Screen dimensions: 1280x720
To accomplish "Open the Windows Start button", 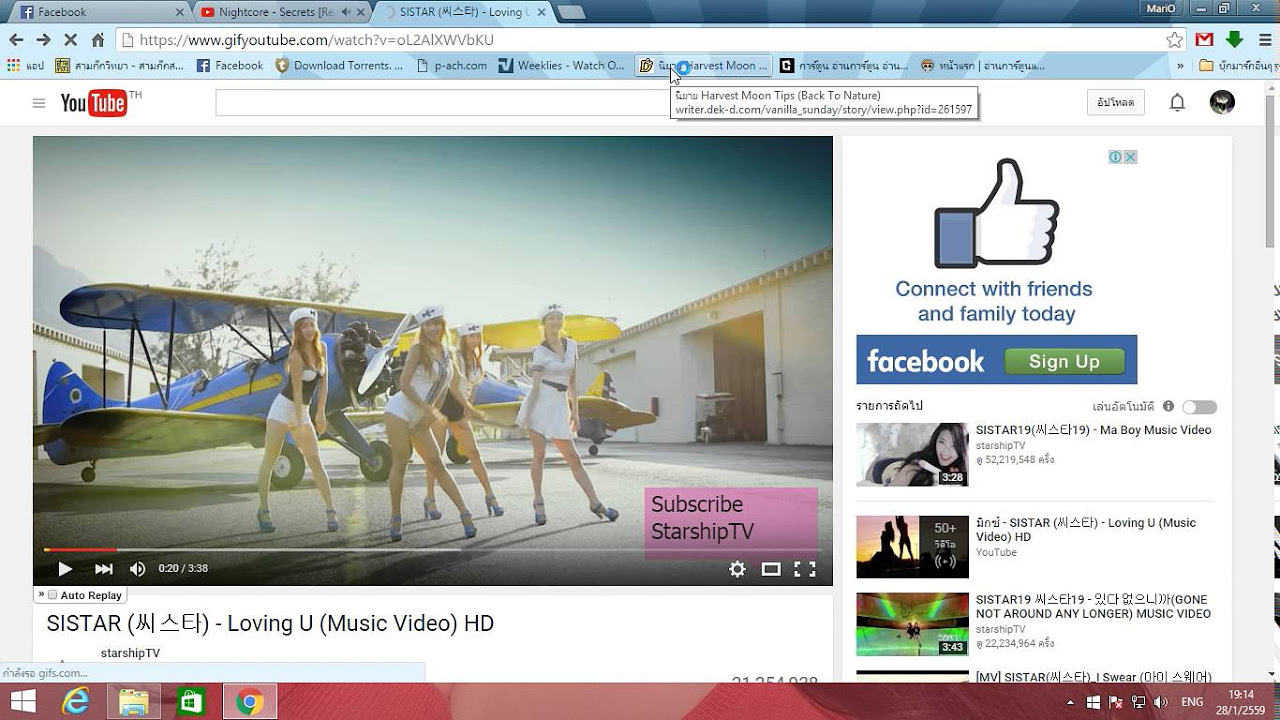I will tap(22, 702).
